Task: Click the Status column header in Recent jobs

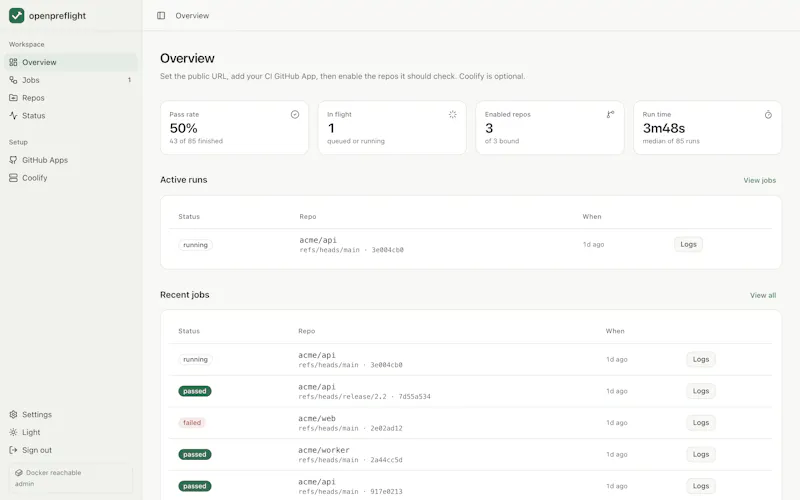Action: coord(189,331)
